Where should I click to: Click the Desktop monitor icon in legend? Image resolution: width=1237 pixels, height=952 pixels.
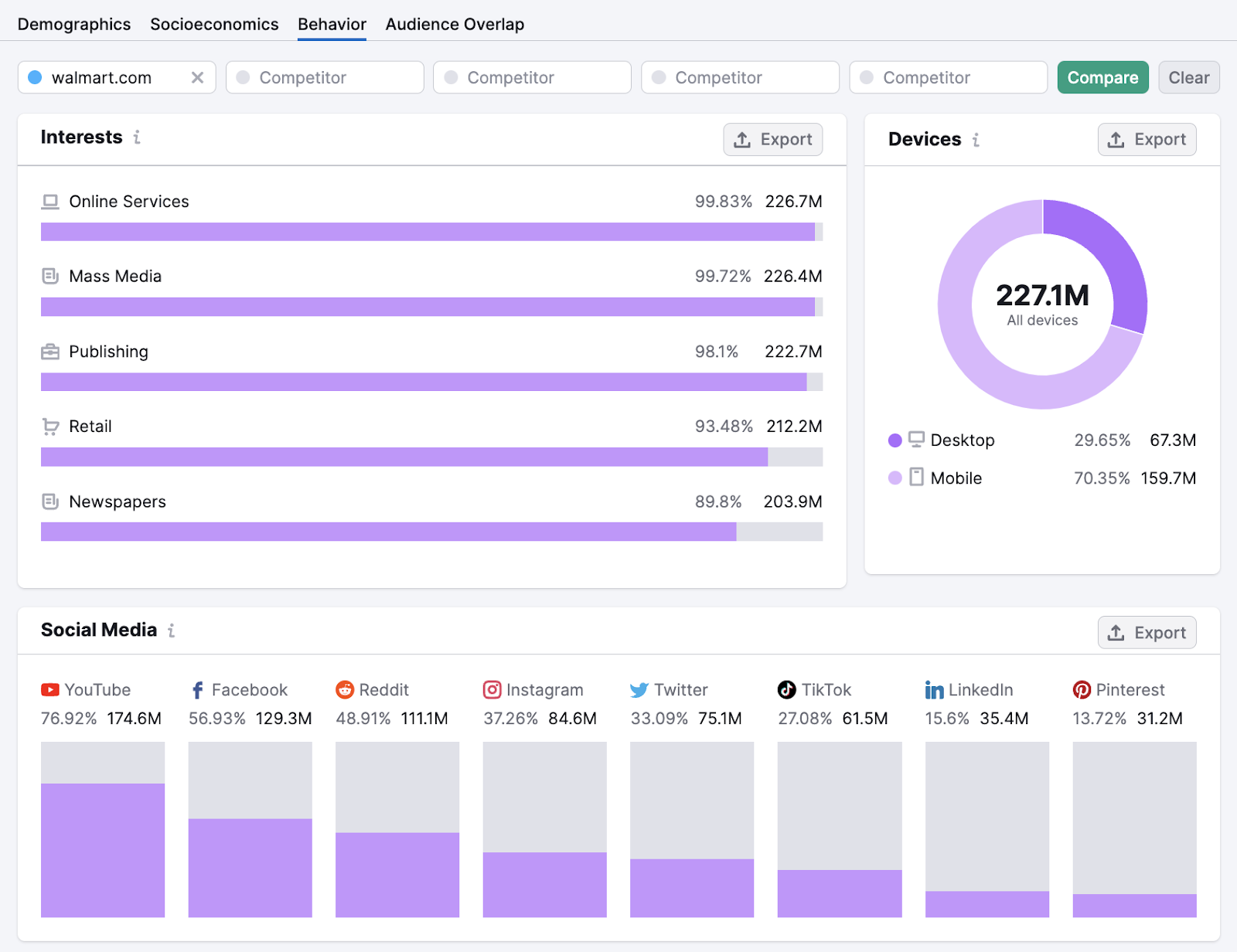click(916, 440)
